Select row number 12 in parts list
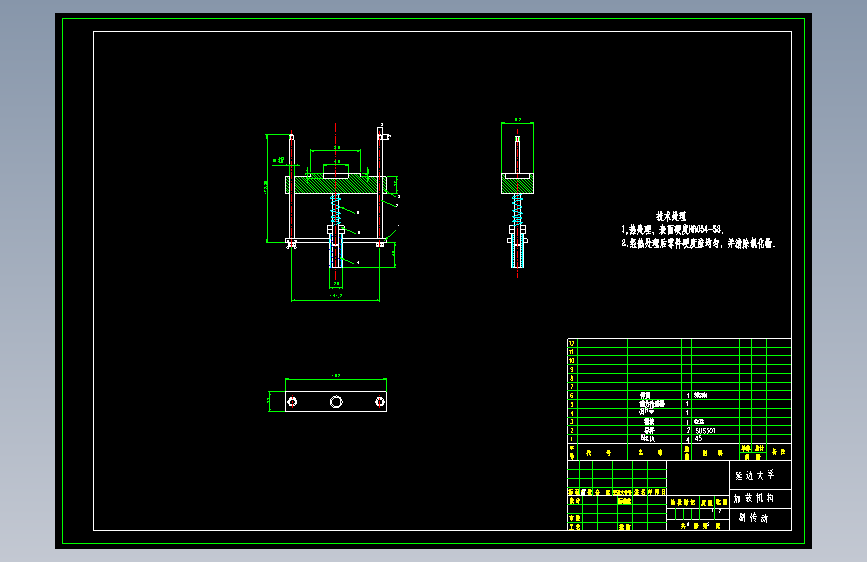The width and height of the screenshot is (867, 562). click(572, 343)
